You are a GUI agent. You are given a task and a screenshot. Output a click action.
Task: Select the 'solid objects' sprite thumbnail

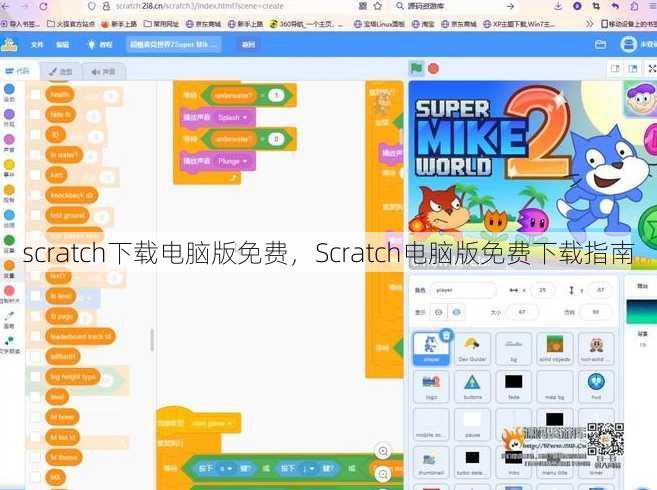point(555,348)
